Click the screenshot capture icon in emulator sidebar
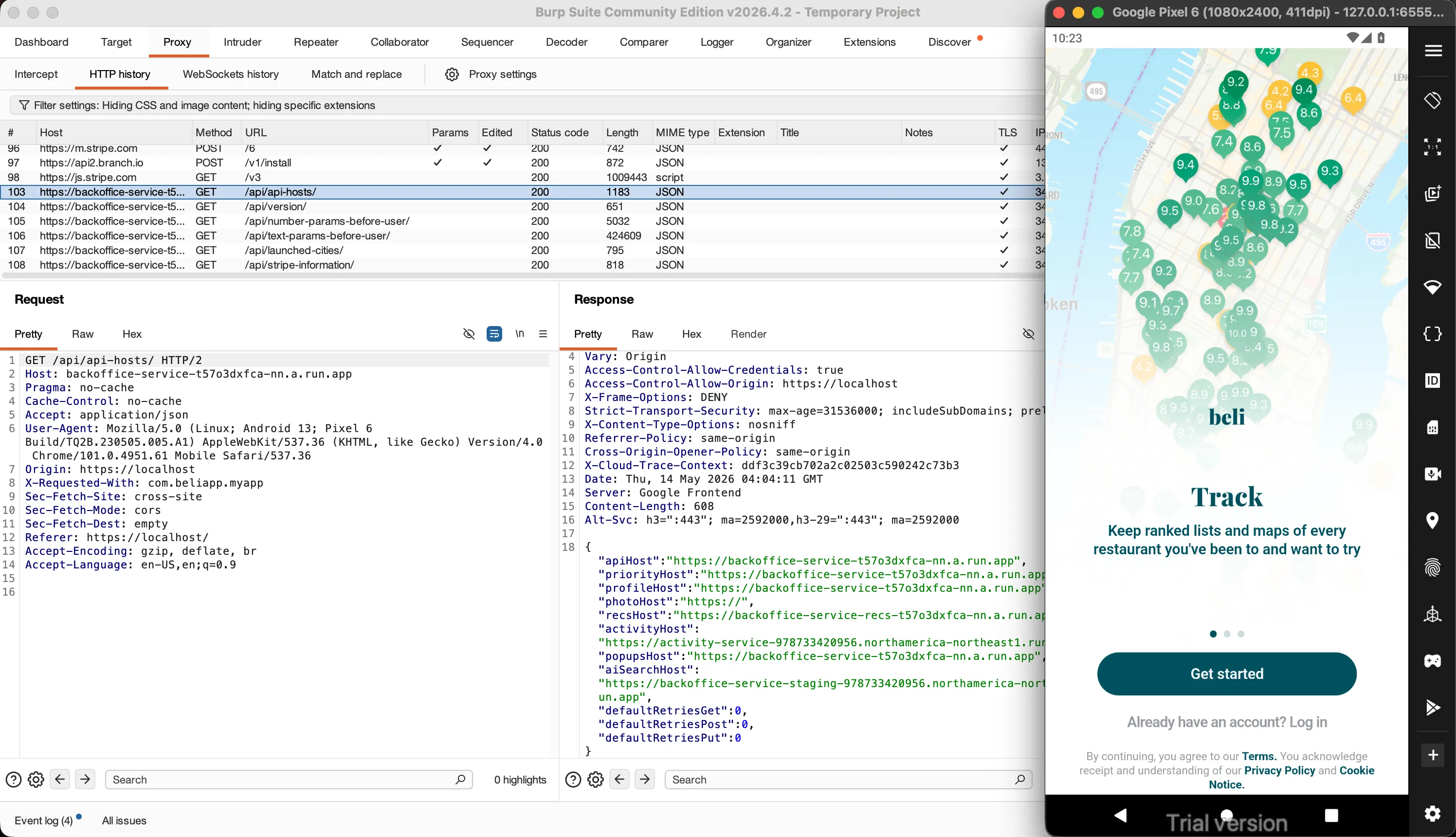1456x837 pixels. click(x=1433, y=193)
